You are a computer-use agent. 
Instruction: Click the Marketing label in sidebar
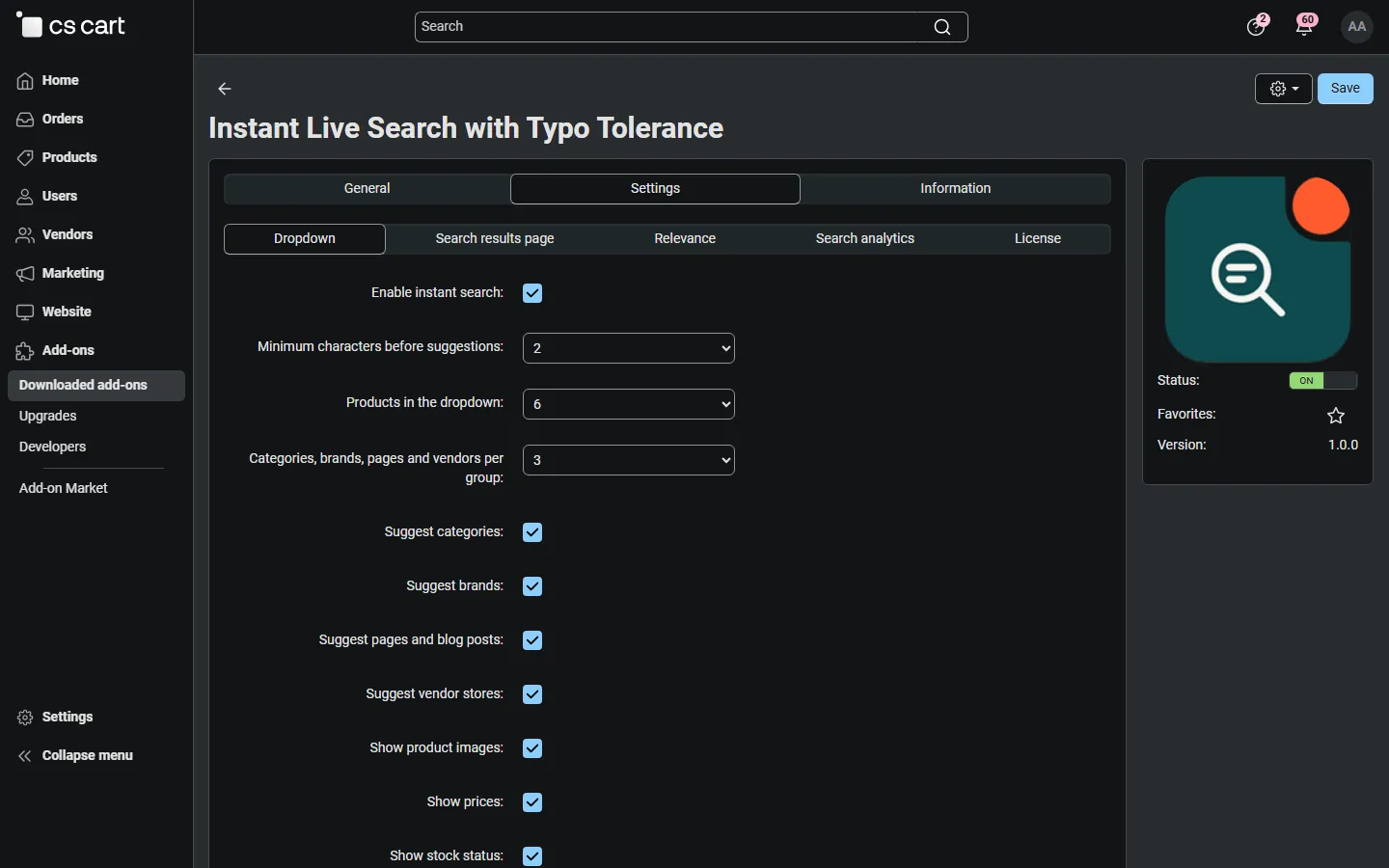pyautogui.click(x=73, y=274)
